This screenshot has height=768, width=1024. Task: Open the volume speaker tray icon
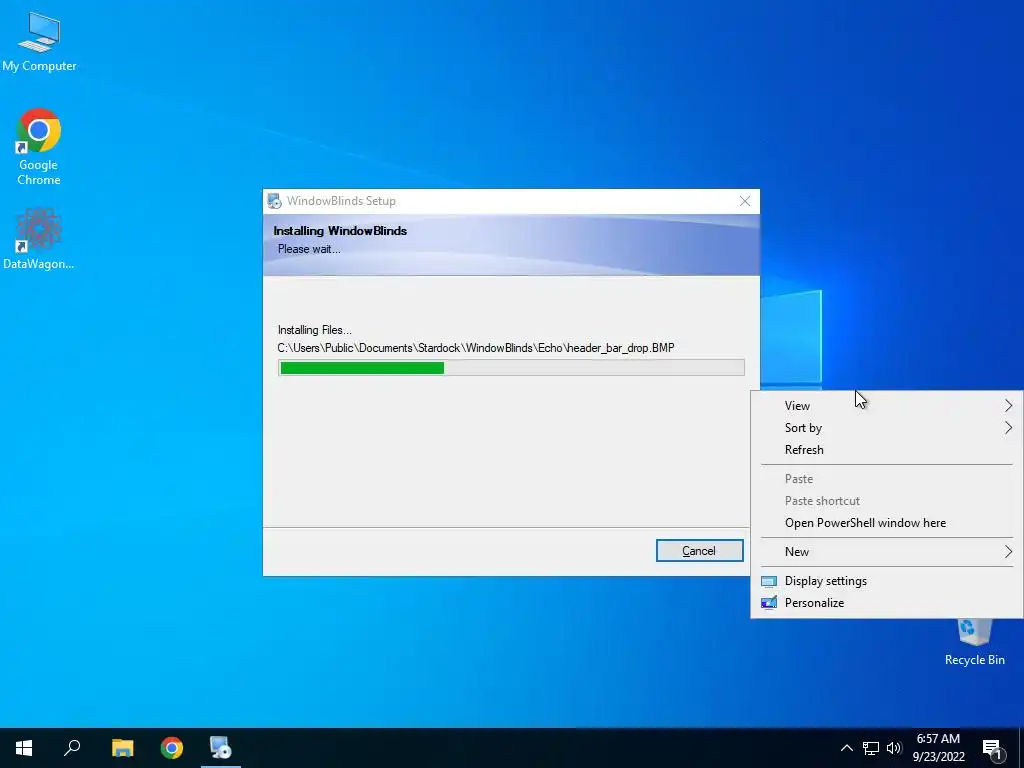pyautogui.click(x=894, y=748)
